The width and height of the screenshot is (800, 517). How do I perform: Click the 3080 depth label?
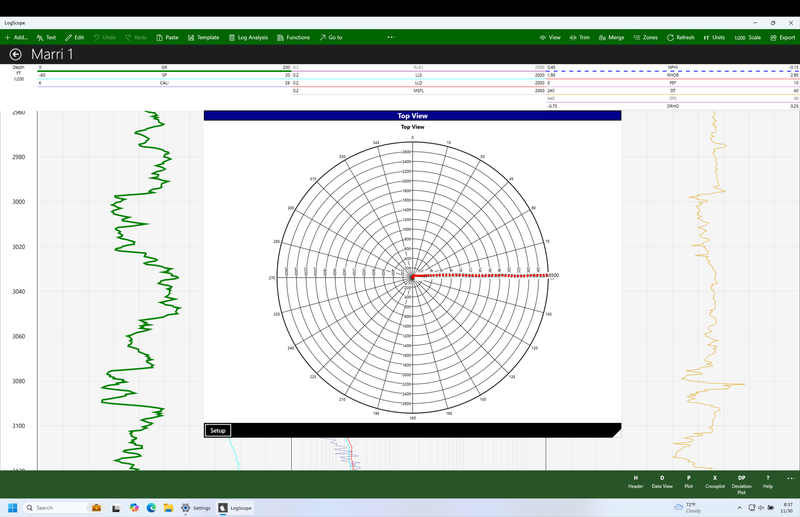coord(18,381)
